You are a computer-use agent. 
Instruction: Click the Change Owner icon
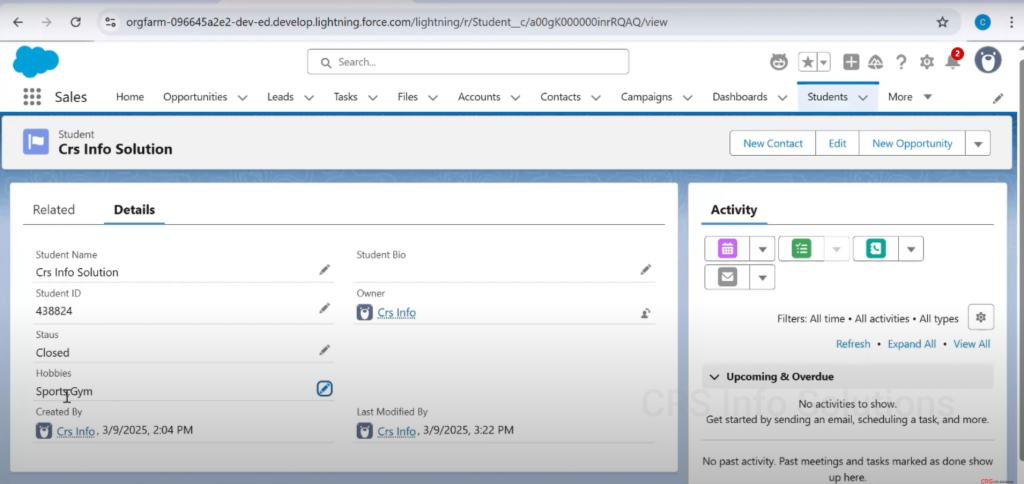click(646, 313)
